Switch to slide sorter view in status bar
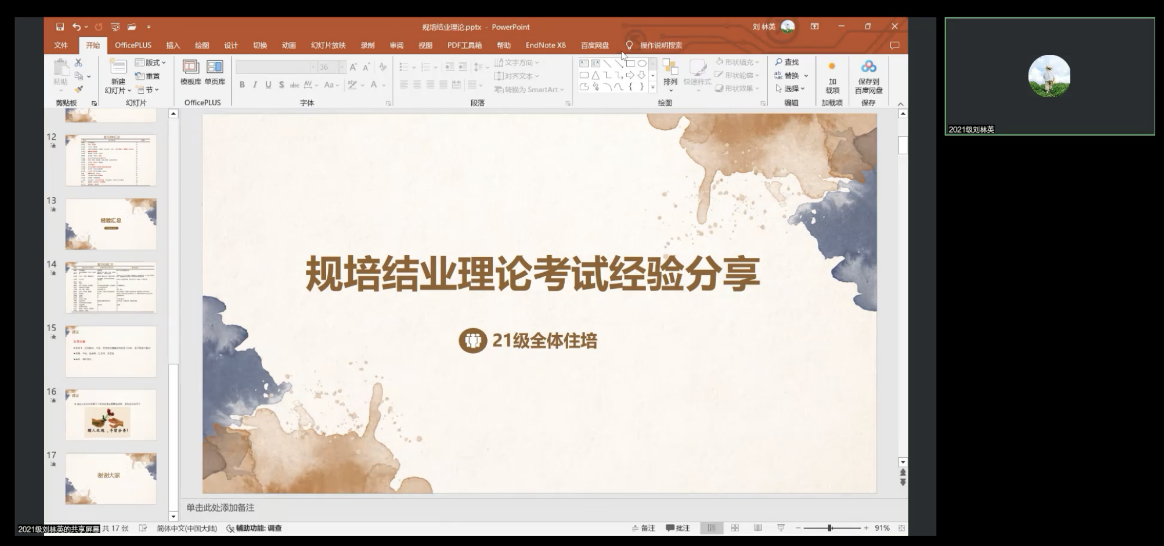The width and height of the screenshot is (1164, 546). (734, 528)
